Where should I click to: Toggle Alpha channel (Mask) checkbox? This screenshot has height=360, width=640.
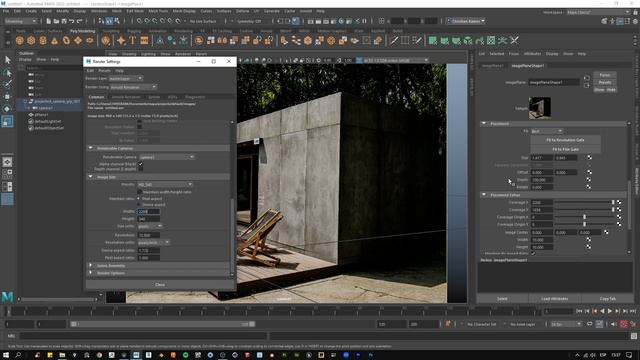(140, 164)
